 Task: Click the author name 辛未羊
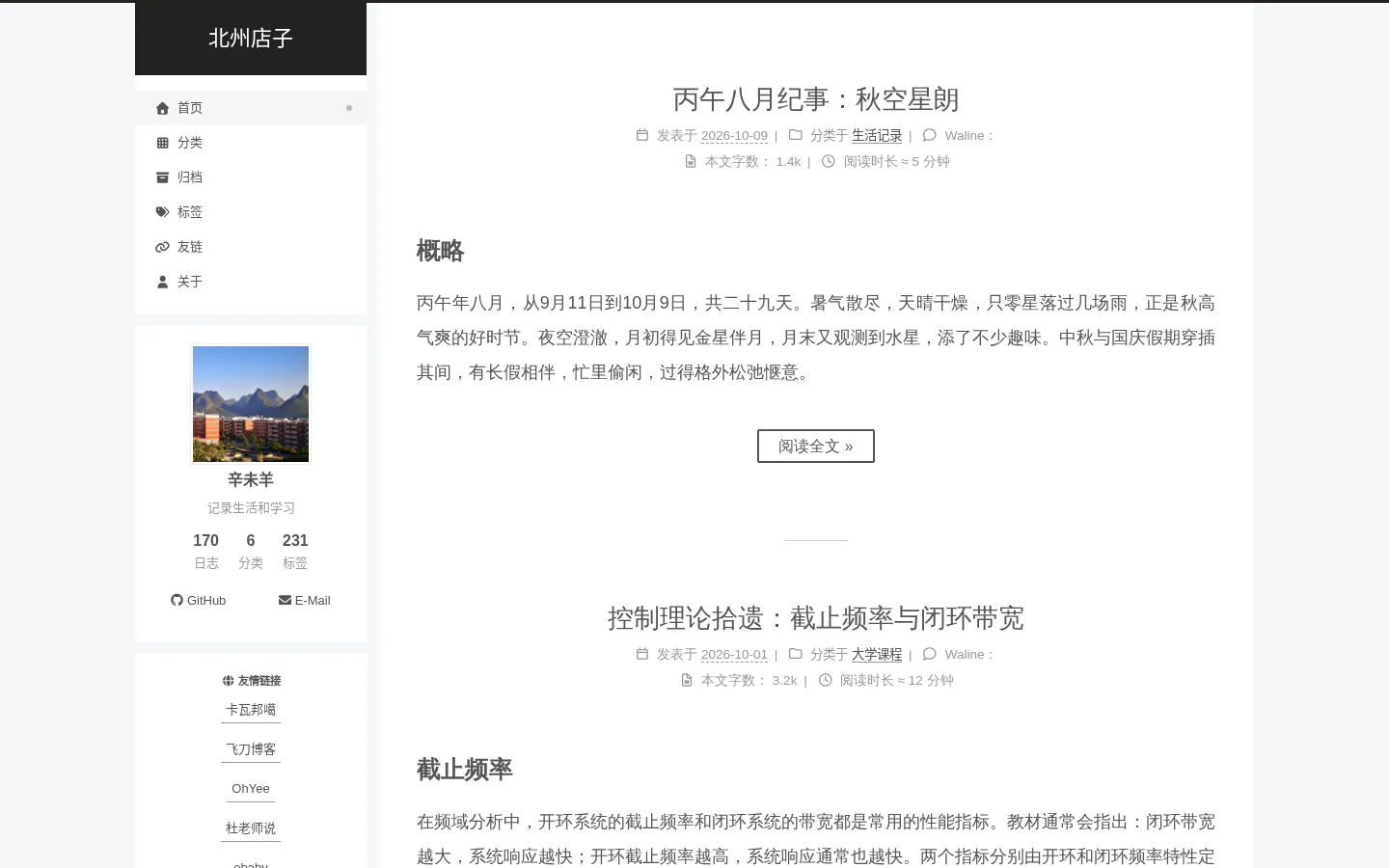[251, 480]
